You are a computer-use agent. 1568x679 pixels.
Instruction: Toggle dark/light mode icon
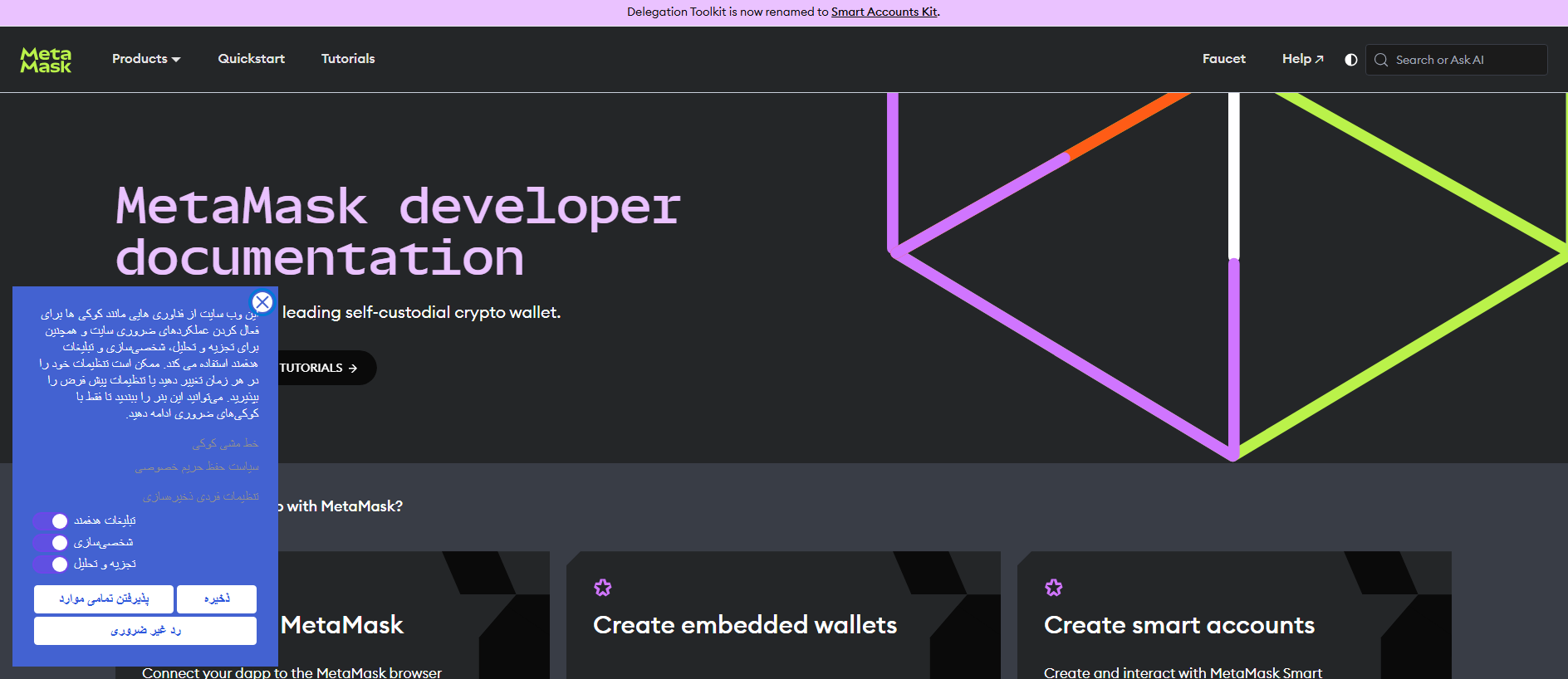1351,60
